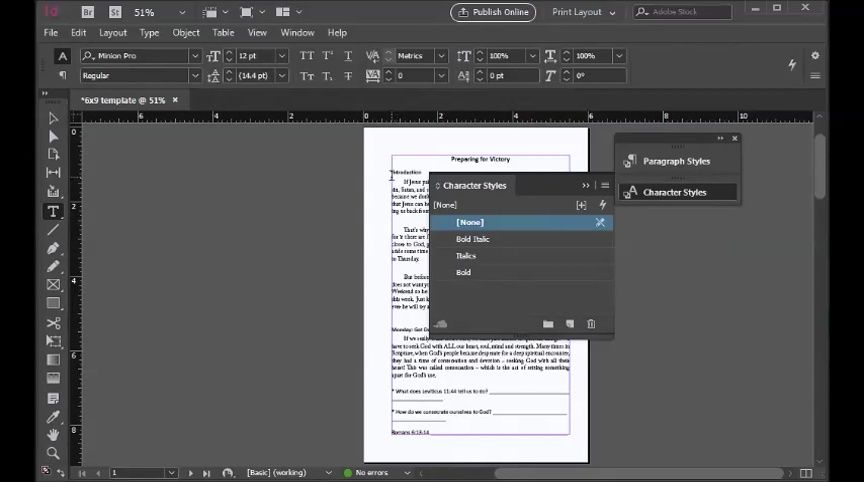Delete selected character style trash icon

click(x=591, y=324)
